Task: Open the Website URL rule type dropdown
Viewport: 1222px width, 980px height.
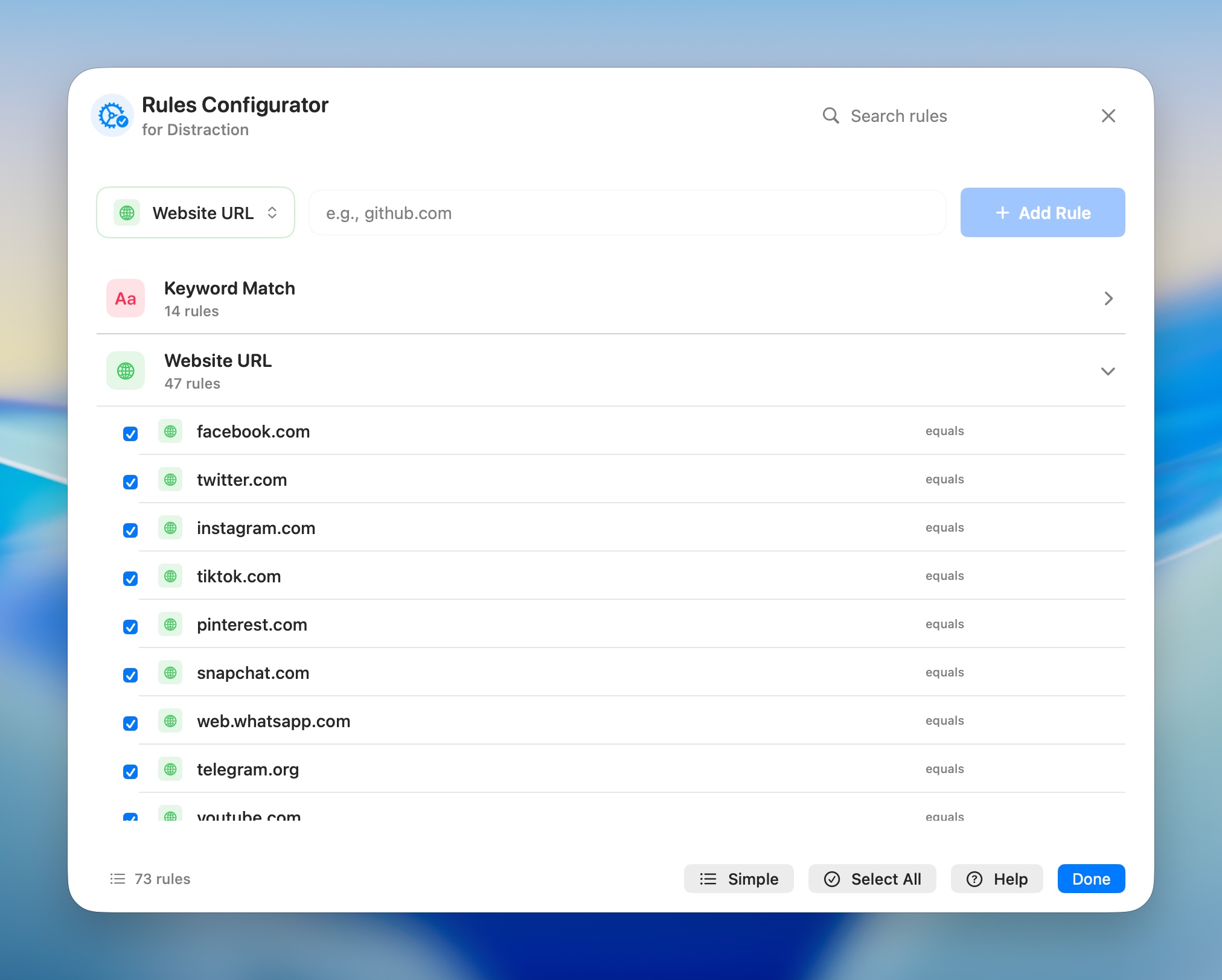Action: coord(196,212)
